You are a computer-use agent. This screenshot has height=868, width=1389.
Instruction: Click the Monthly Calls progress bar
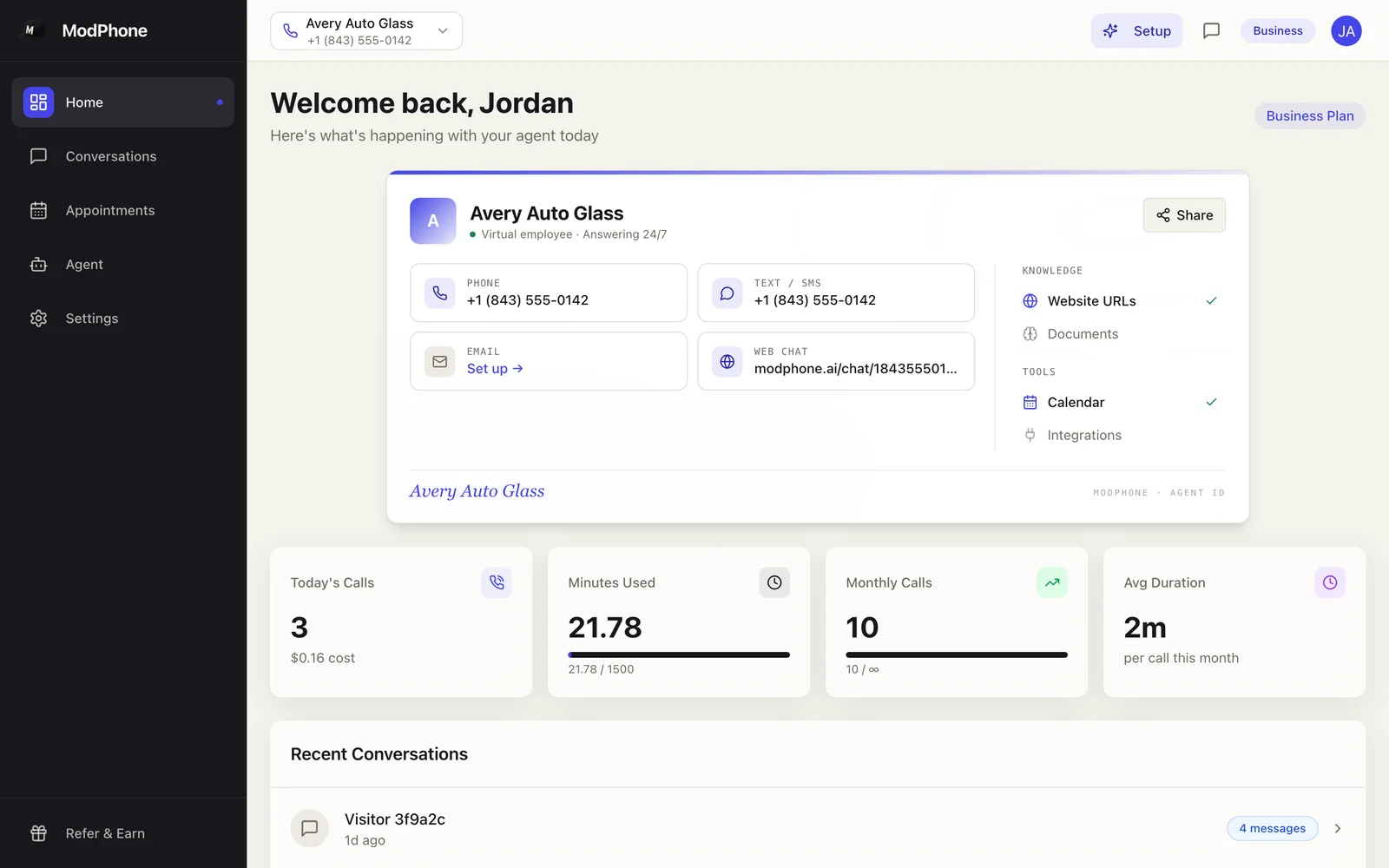point(957,654)
